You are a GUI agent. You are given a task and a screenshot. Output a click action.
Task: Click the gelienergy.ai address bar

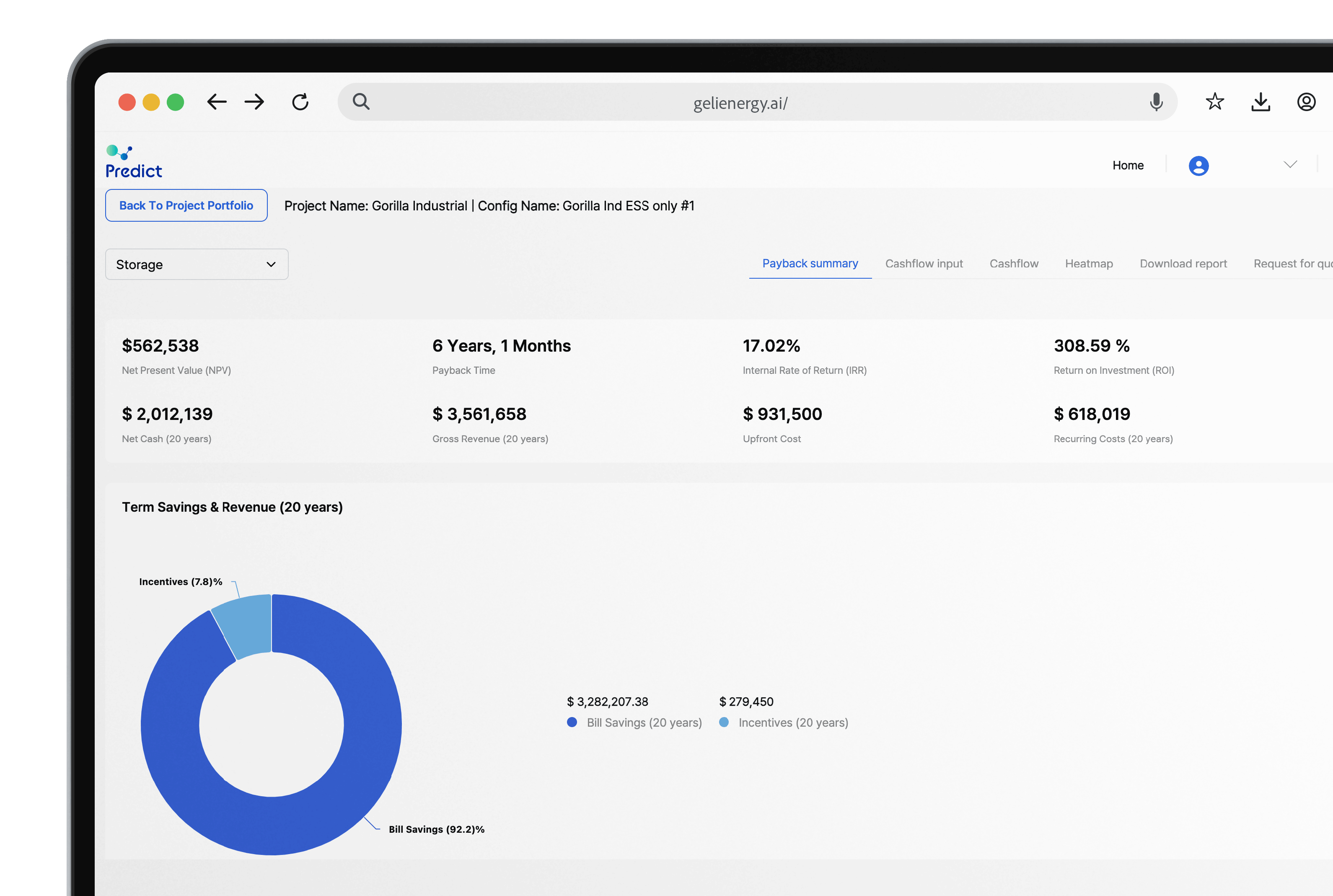click(757, 102)
